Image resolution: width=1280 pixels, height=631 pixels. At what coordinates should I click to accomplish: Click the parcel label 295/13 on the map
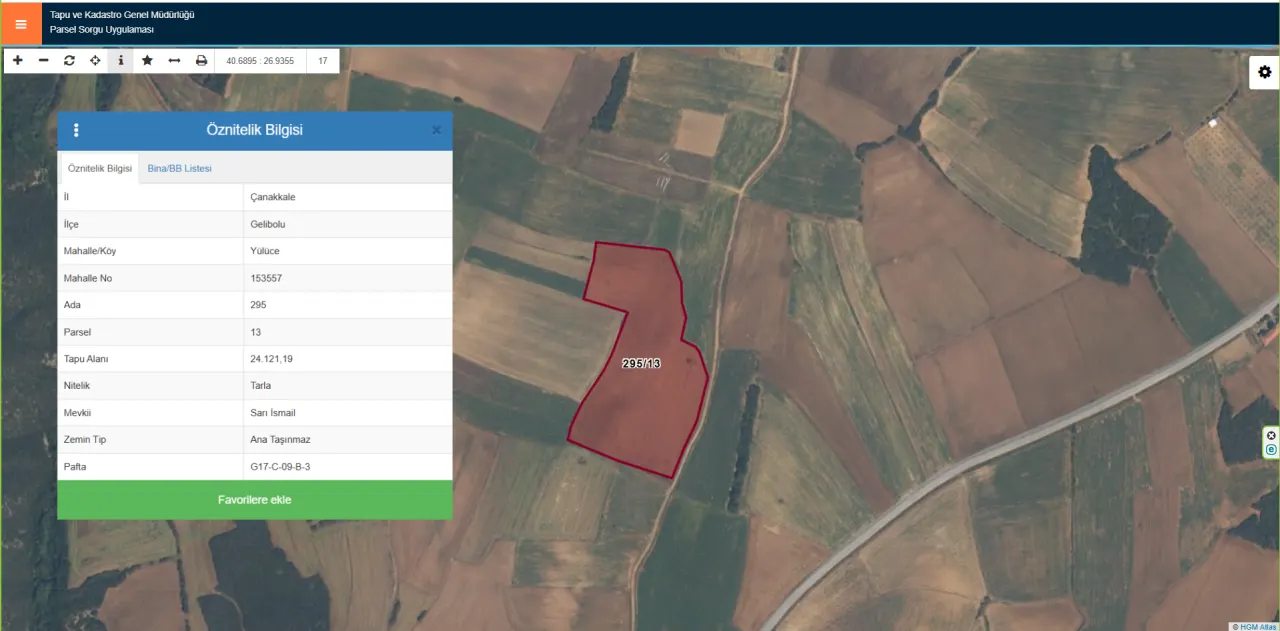[641, 364]
